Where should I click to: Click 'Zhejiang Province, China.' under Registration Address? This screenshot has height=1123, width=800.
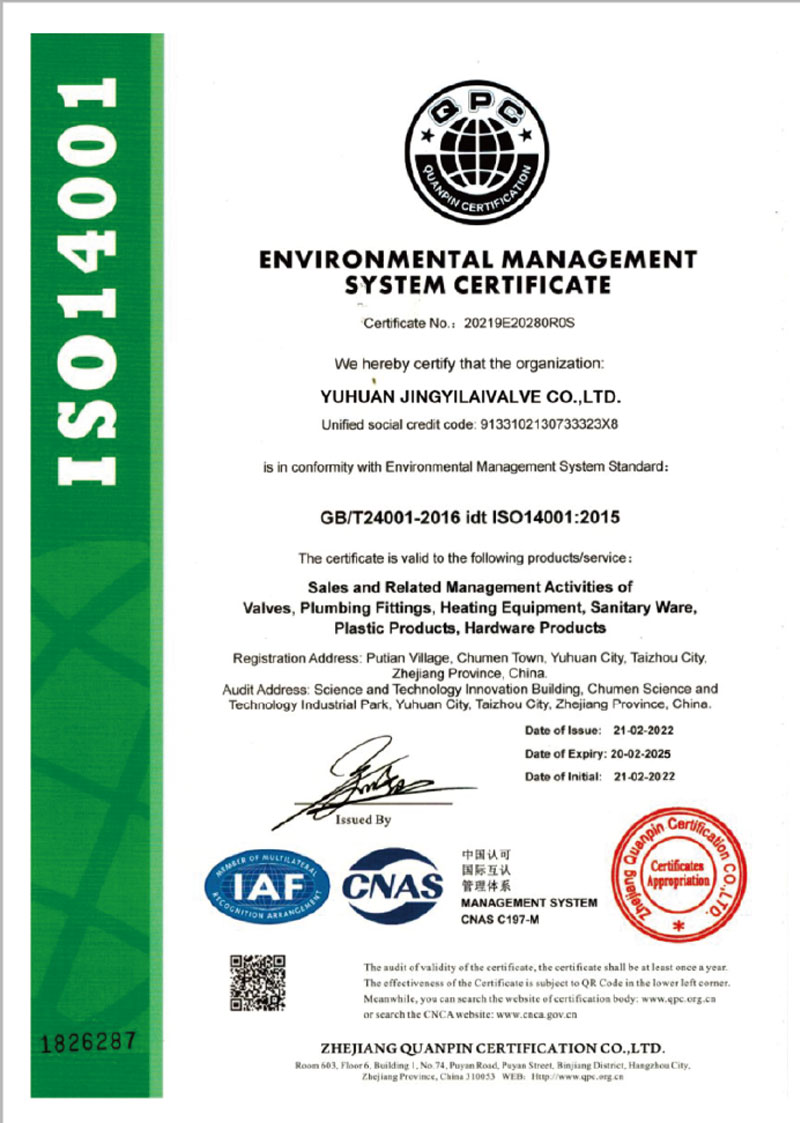coord(470,673)
